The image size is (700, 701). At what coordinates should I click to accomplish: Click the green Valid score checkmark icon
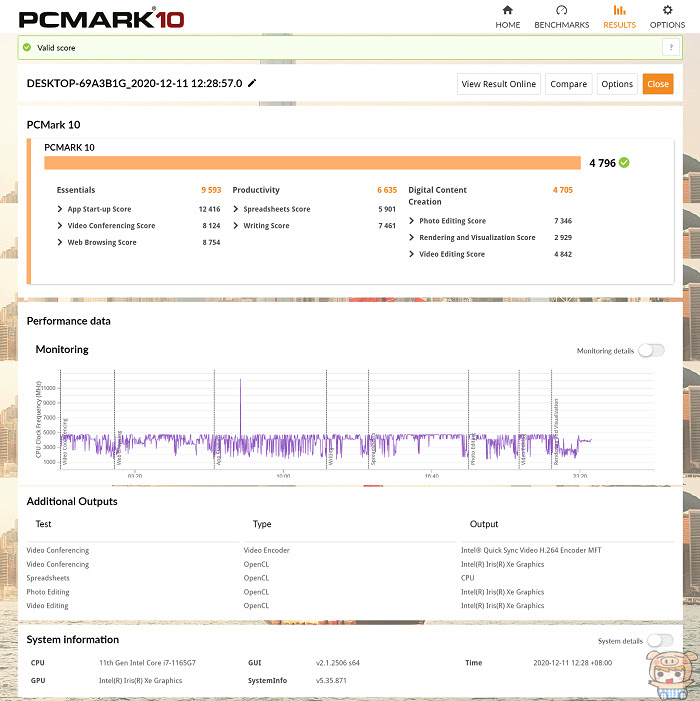point(27,47)
